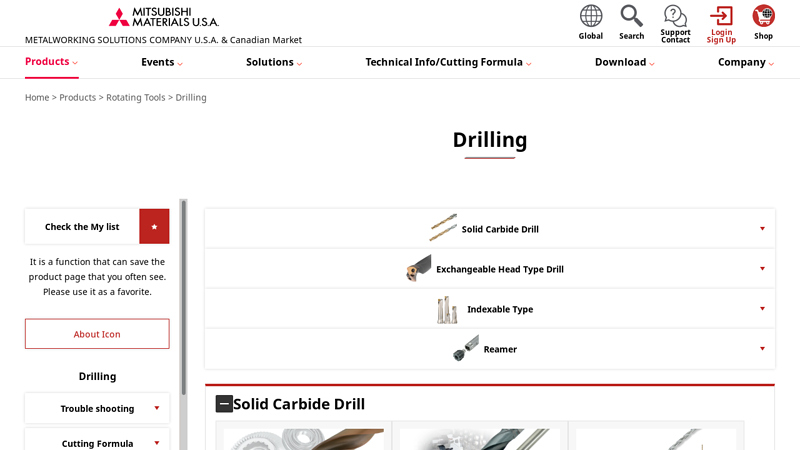Go to Home breadcrumb link

point(37,97)
